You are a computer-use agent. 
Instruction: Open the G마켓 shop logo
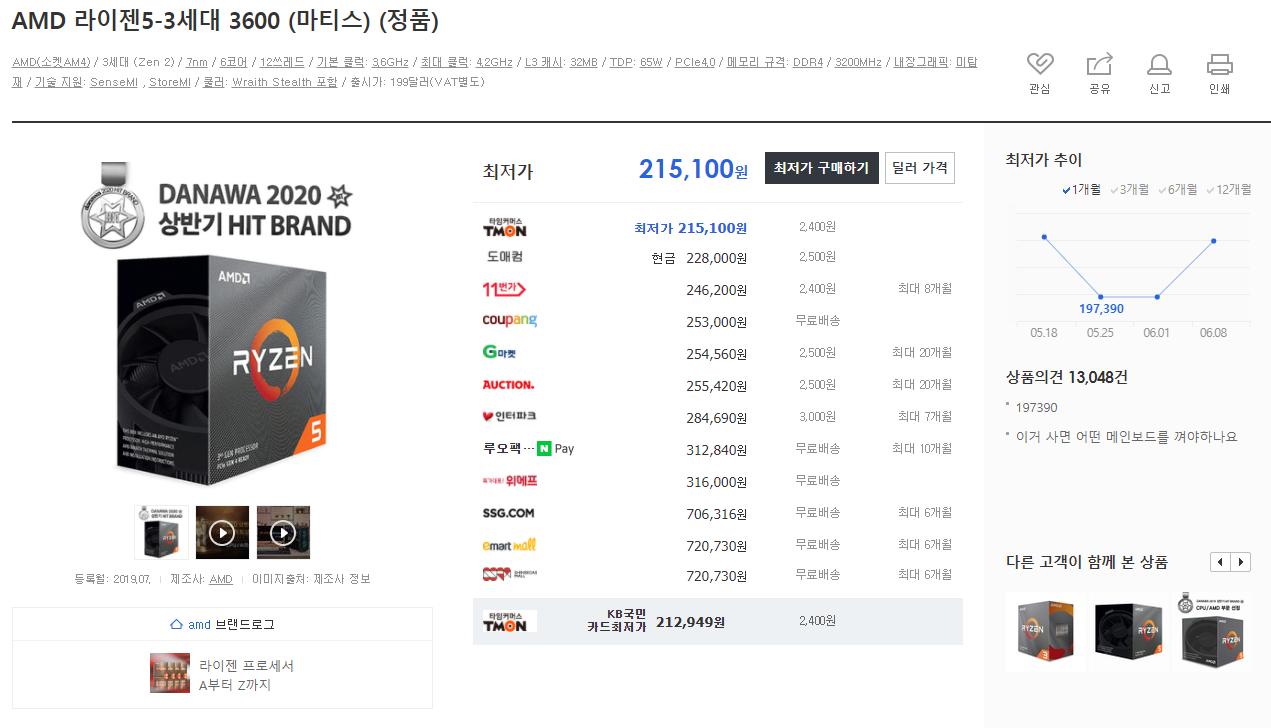(499, 352)
